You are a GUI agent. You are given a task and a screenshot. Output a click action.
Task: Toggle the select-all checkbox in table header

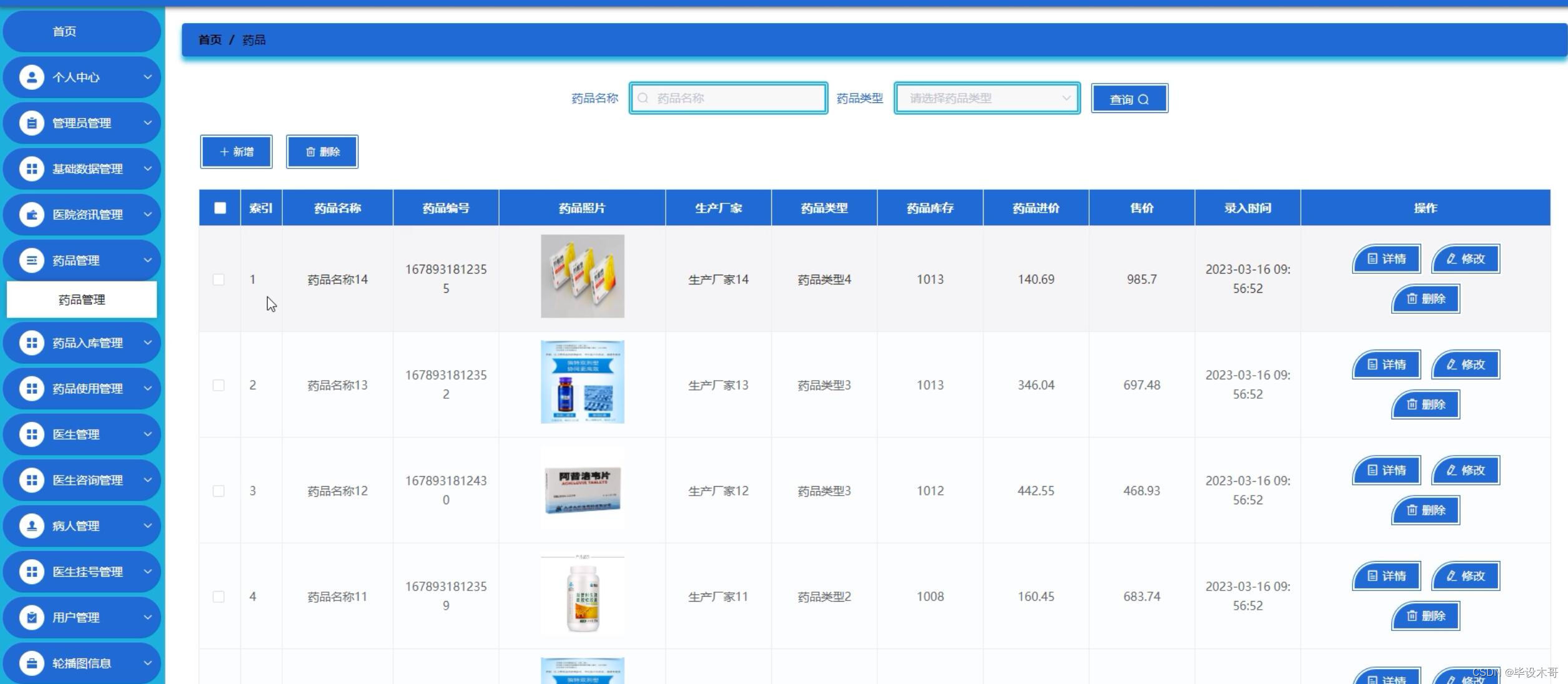click(220, 208)
